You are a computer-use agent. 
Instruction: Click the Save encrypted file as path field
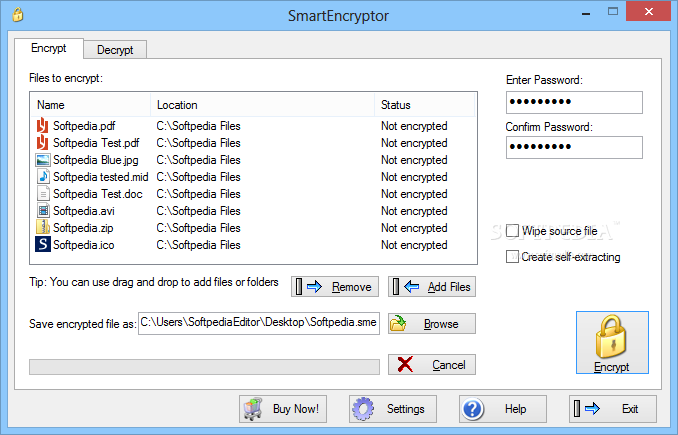point(259,323)
